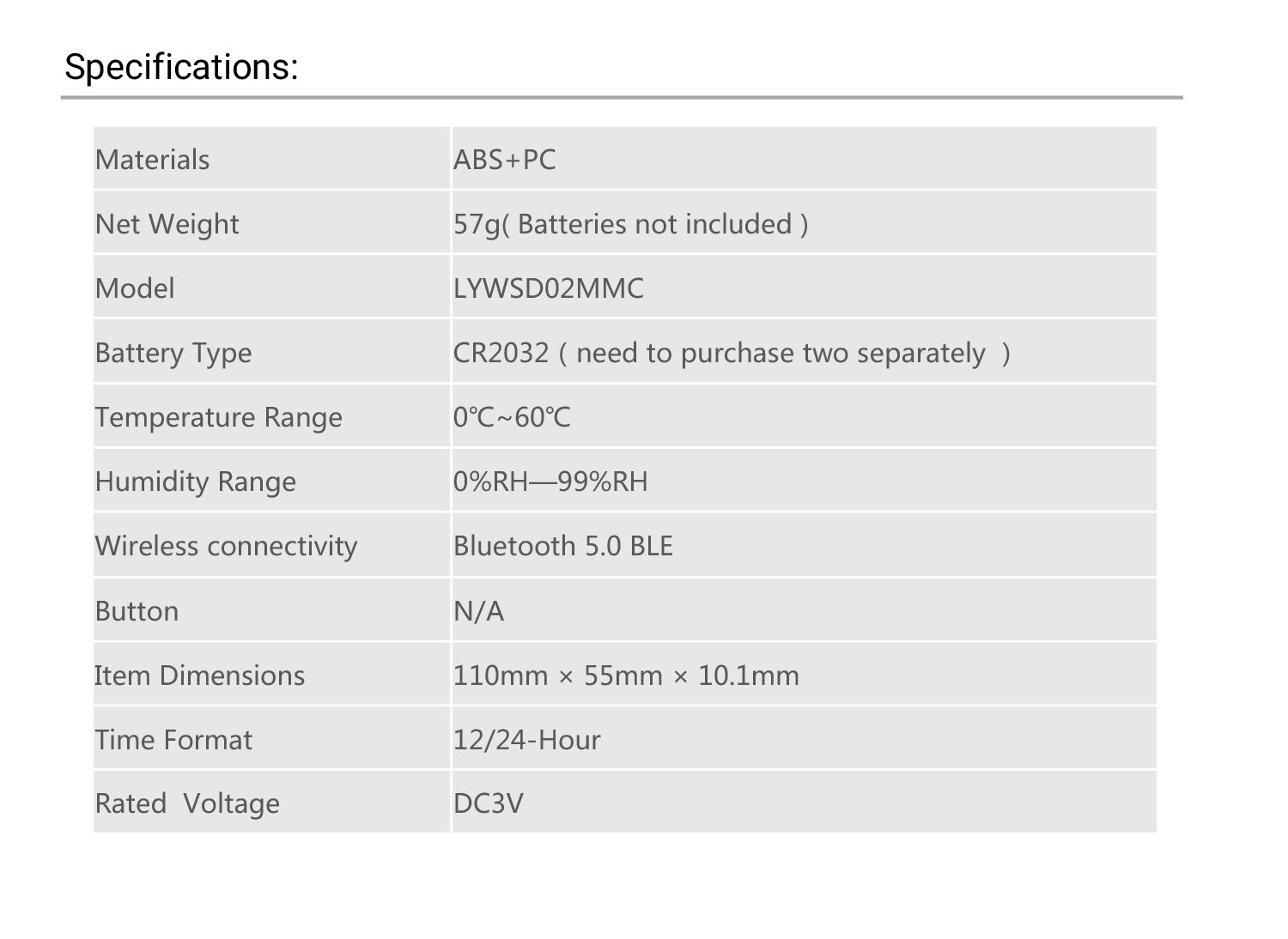
Task: Click the Temperature Range label
Action: (219, 417)
